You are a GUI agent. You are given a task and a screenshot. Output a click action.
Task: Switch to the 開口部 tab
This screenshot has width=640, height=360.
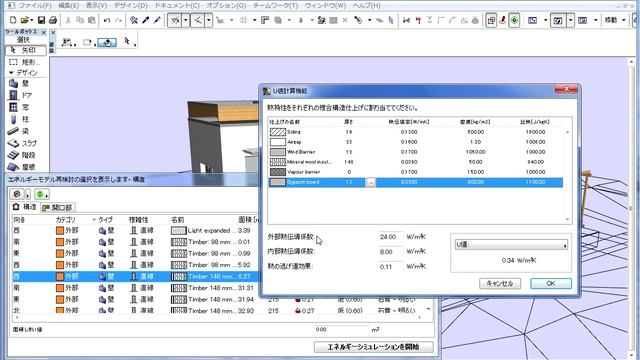[57, 207]
